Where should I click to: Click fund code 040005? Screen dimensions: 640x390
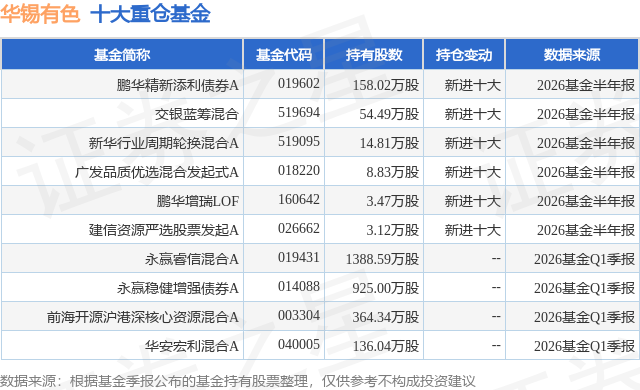(299, 344)
